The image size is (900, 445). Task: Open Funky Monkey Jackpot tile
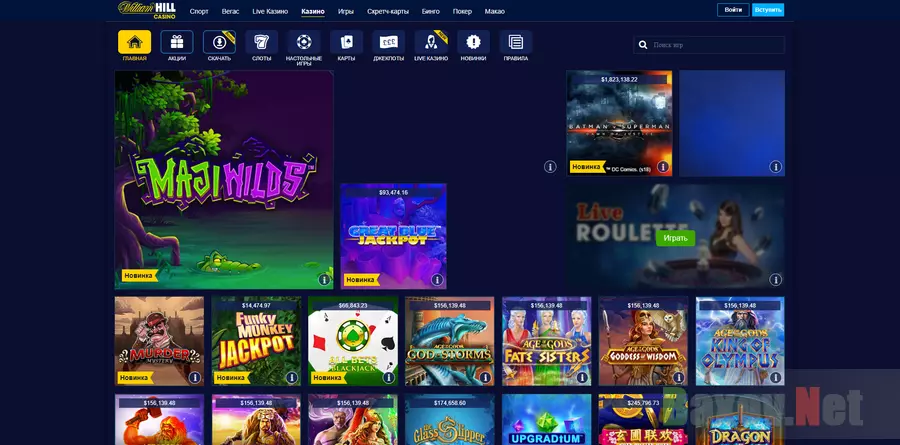tap(256, 341)
